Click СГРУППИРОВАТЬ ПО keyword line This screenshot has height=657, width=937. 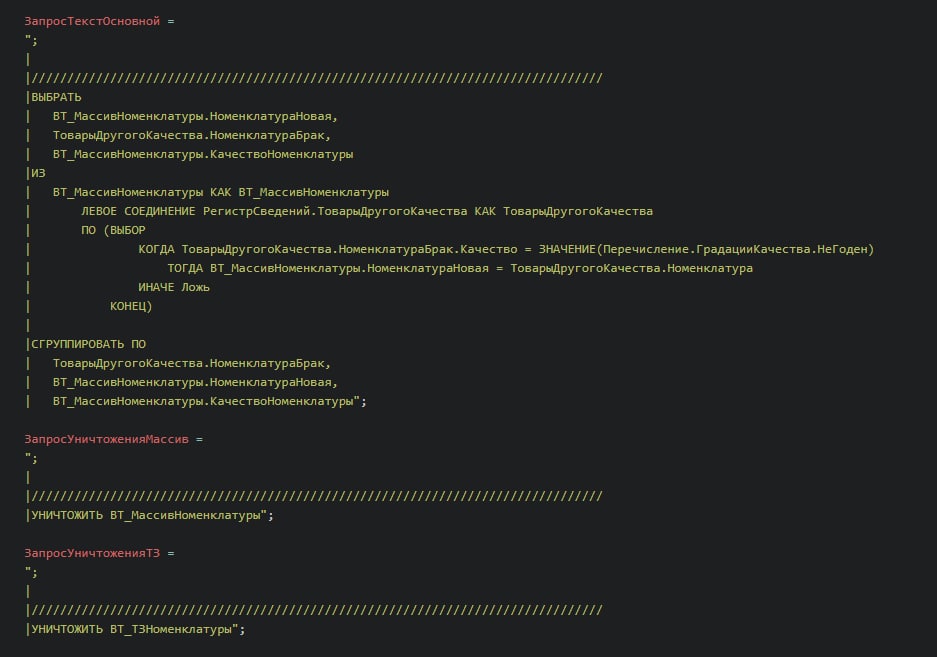coord(88,344)
